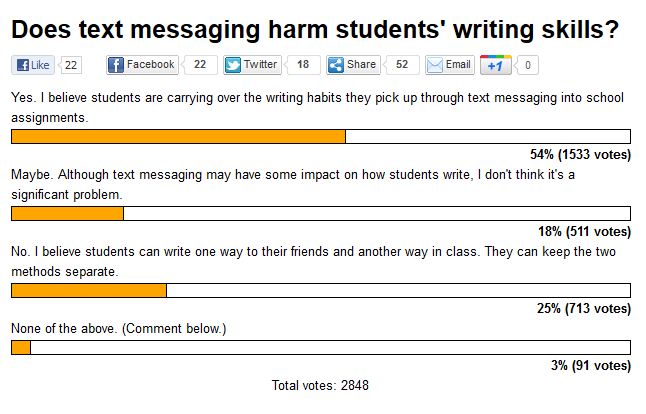Send via the Email envelope button
This screenshot has height=414, width=646.
pyautogui.click(x=450, y=65)
